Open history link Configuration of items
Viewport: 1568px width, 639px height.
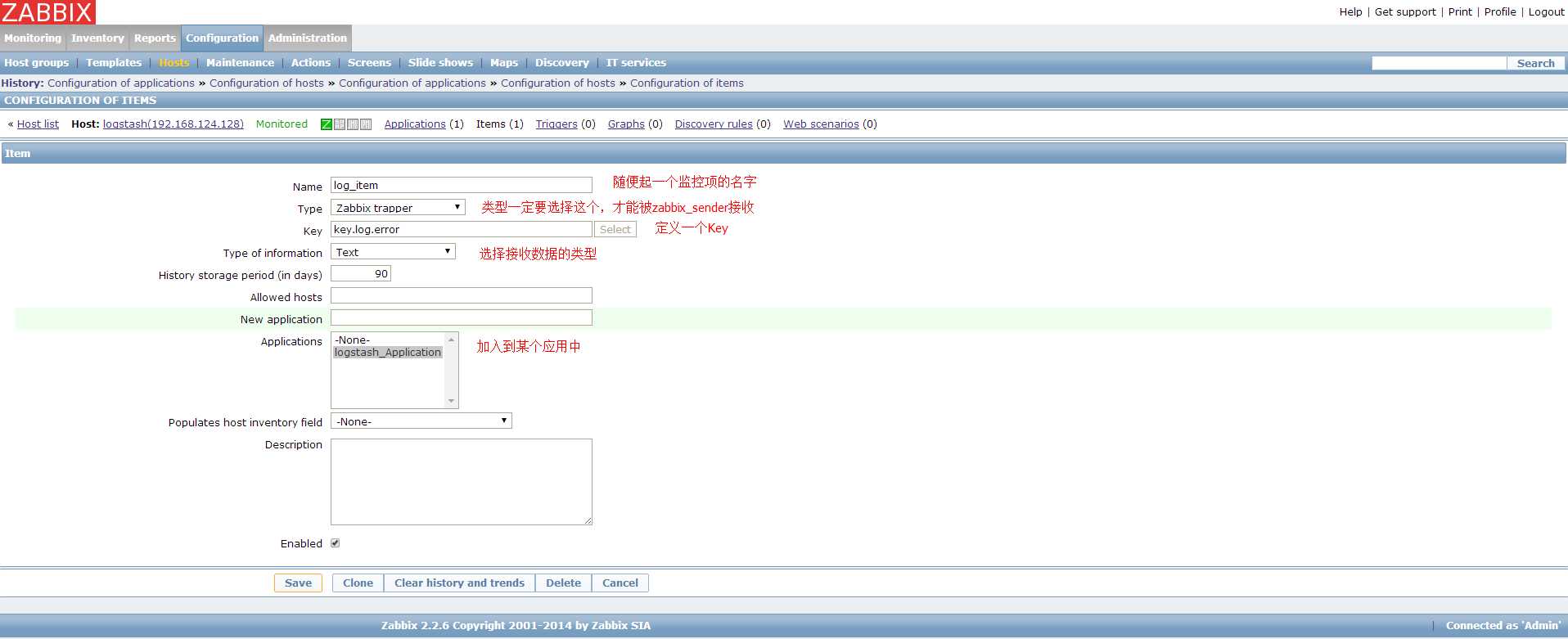(687, 83)
